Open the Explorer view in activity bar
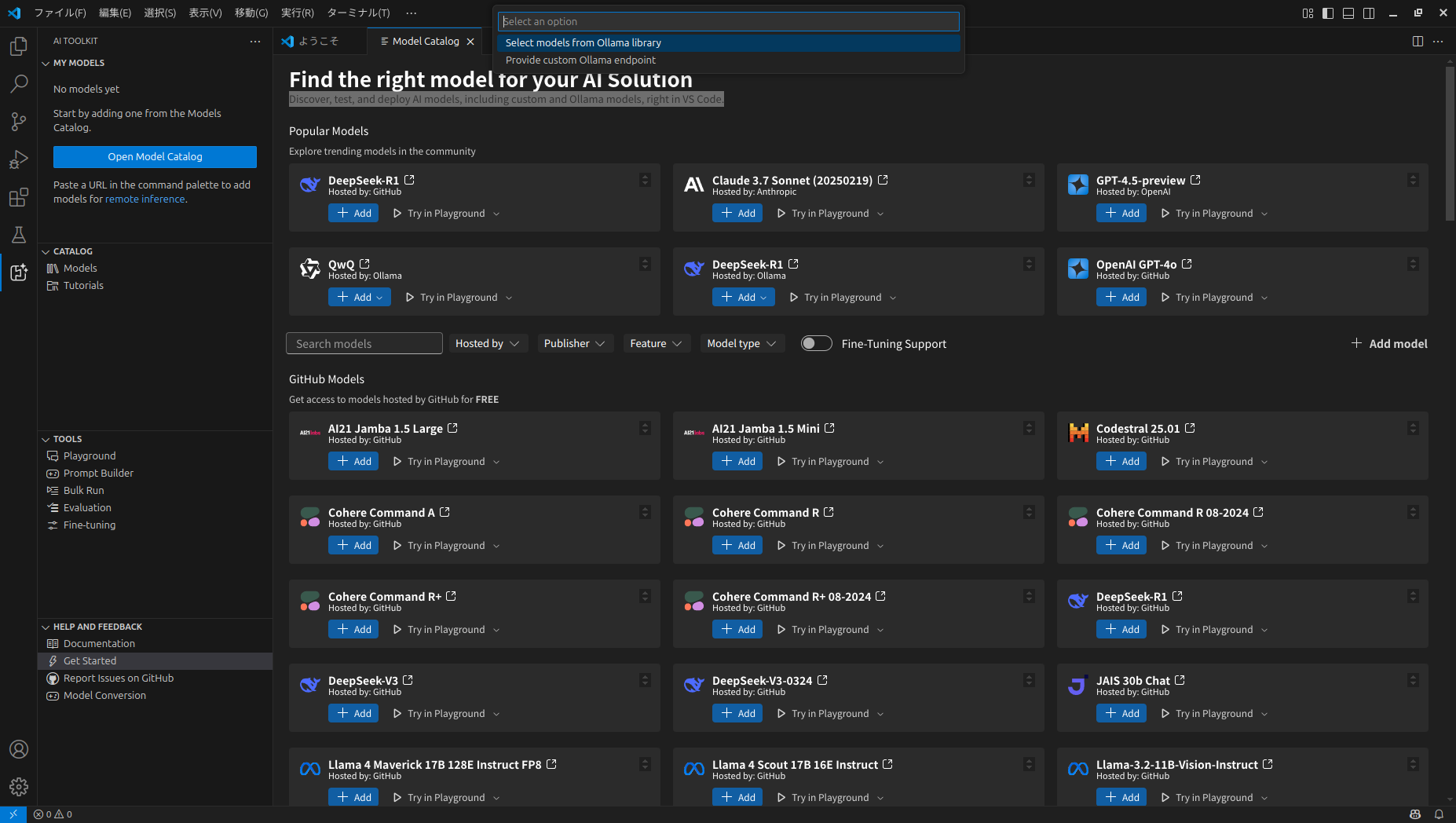Viewport: 1456px width, 823px height. pos(19,46)
